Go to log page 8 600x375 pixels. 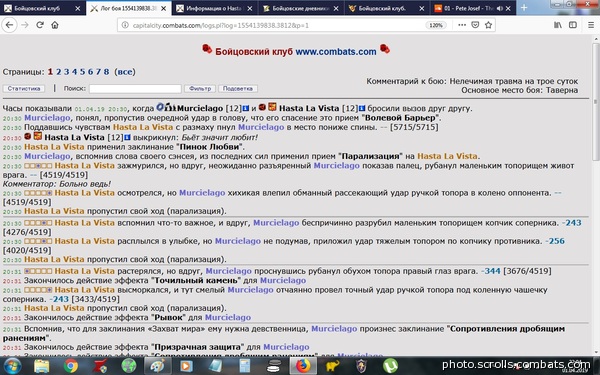[106, 72]
